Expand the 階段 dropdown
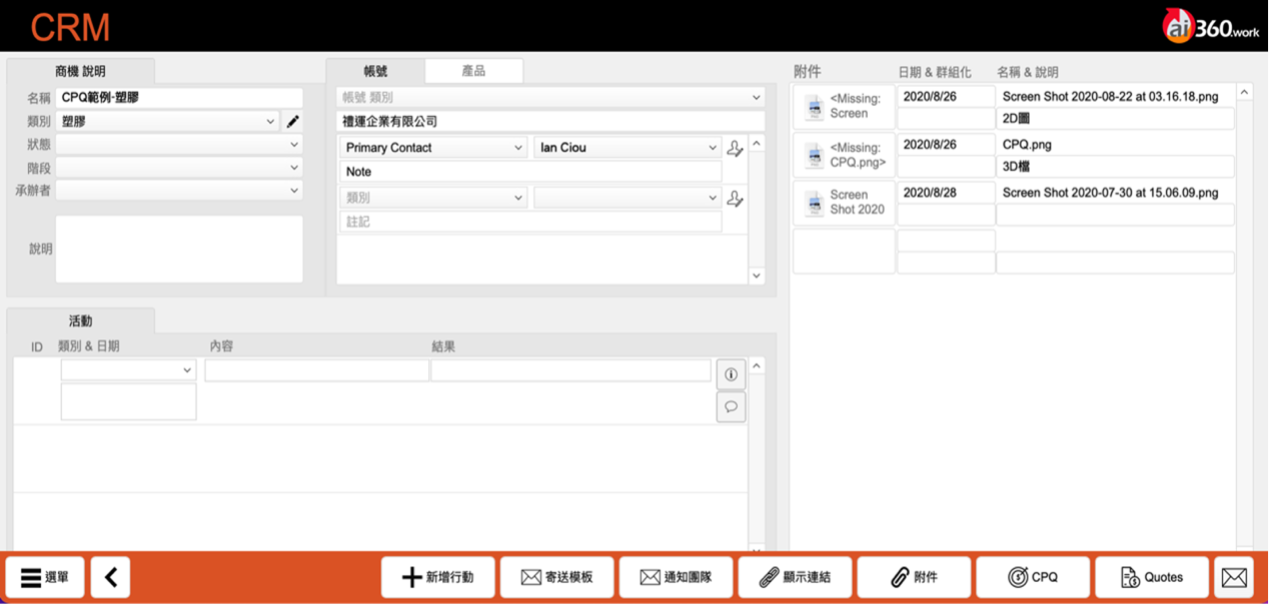This screenshot has height=611, width=1271. 180,168
